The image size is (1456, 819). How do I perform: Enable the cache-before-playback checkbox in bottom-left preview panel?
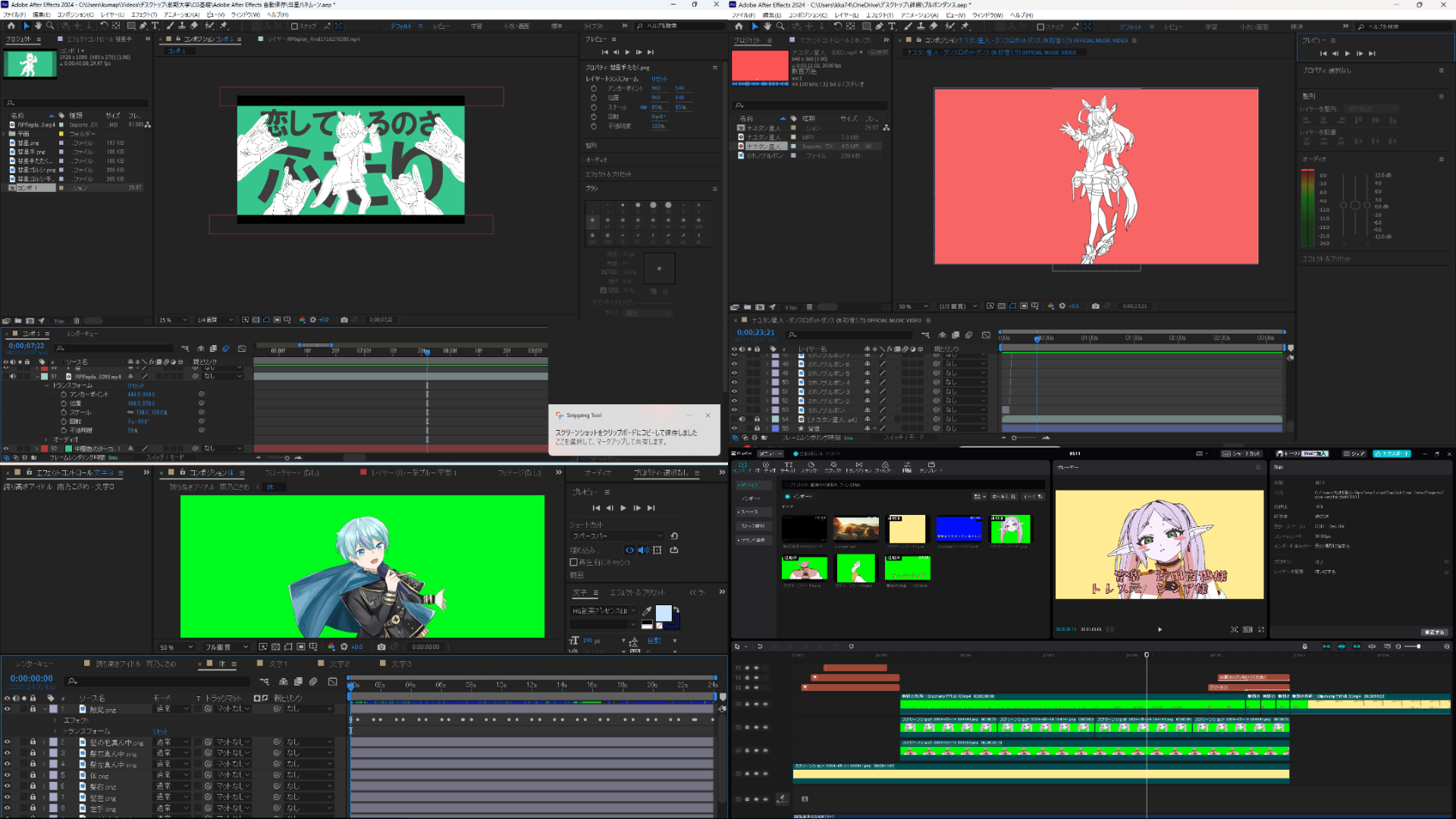coord(574,563)
